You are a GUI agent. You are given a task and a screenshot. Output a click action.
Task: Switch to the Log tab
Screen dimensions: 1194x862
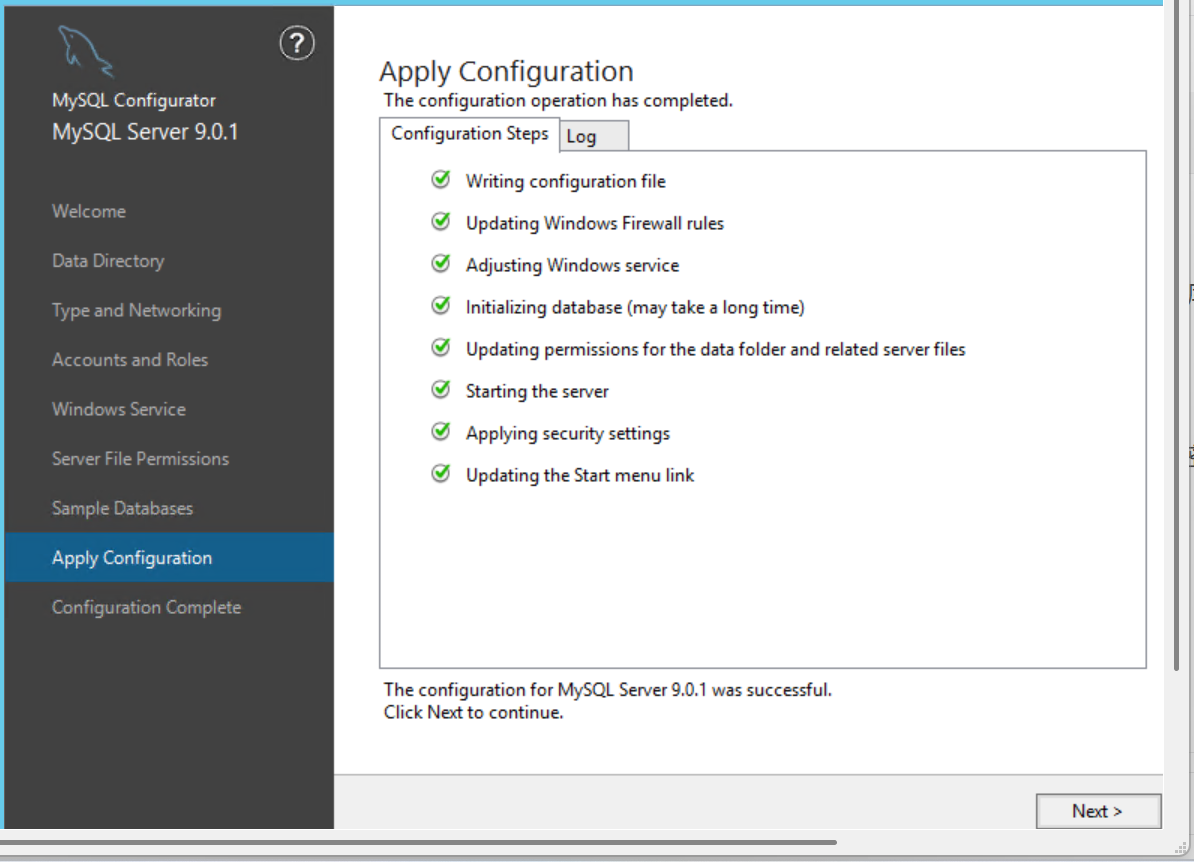coord(594,136)
